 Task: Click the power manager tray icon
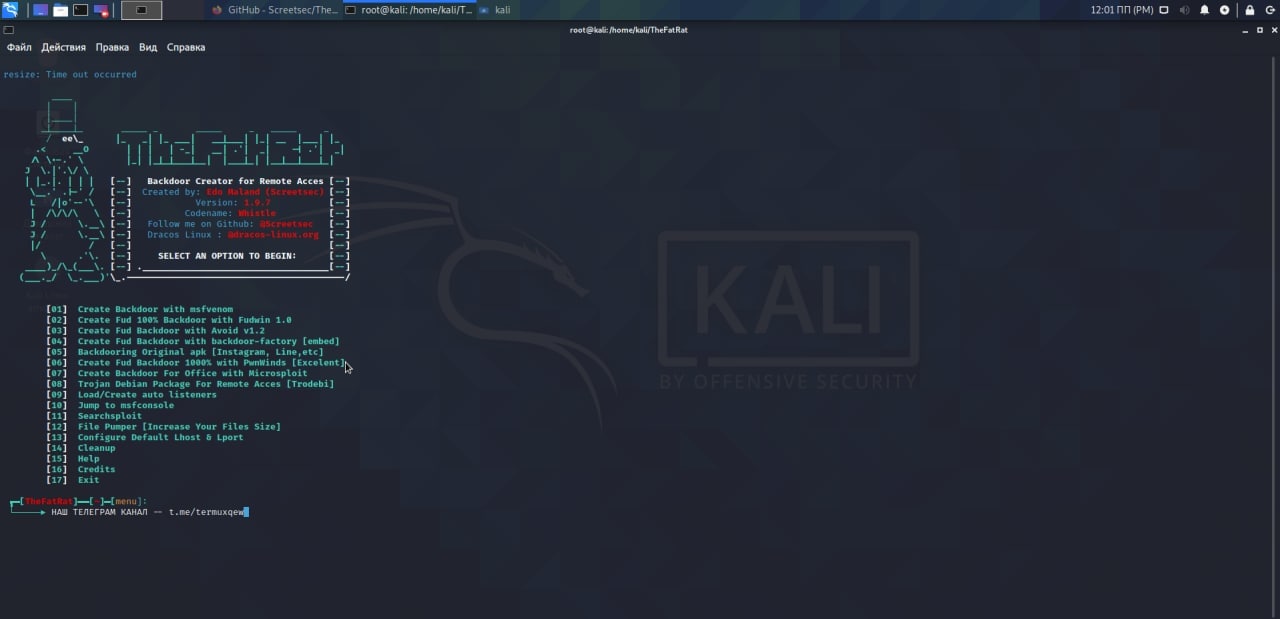click(x=1225, y=10)
